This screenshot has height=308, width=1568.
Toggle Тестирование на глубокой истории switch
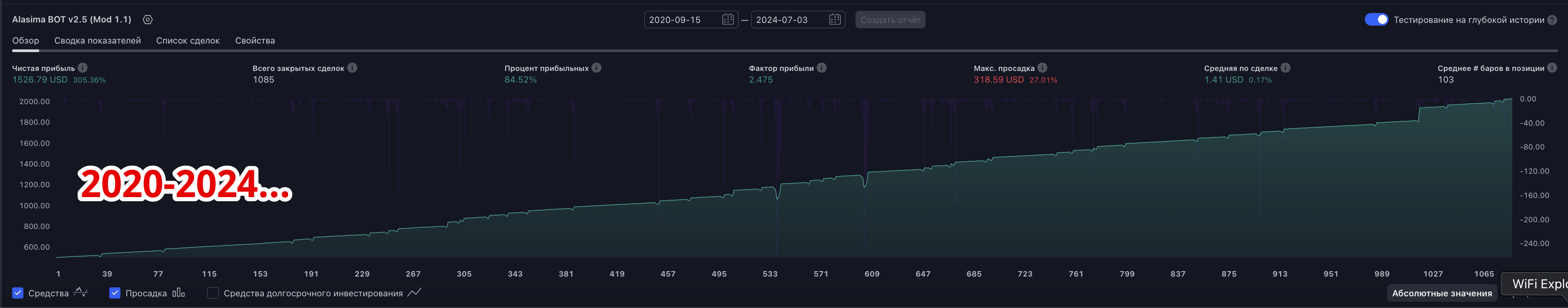tap(1376, 19)
